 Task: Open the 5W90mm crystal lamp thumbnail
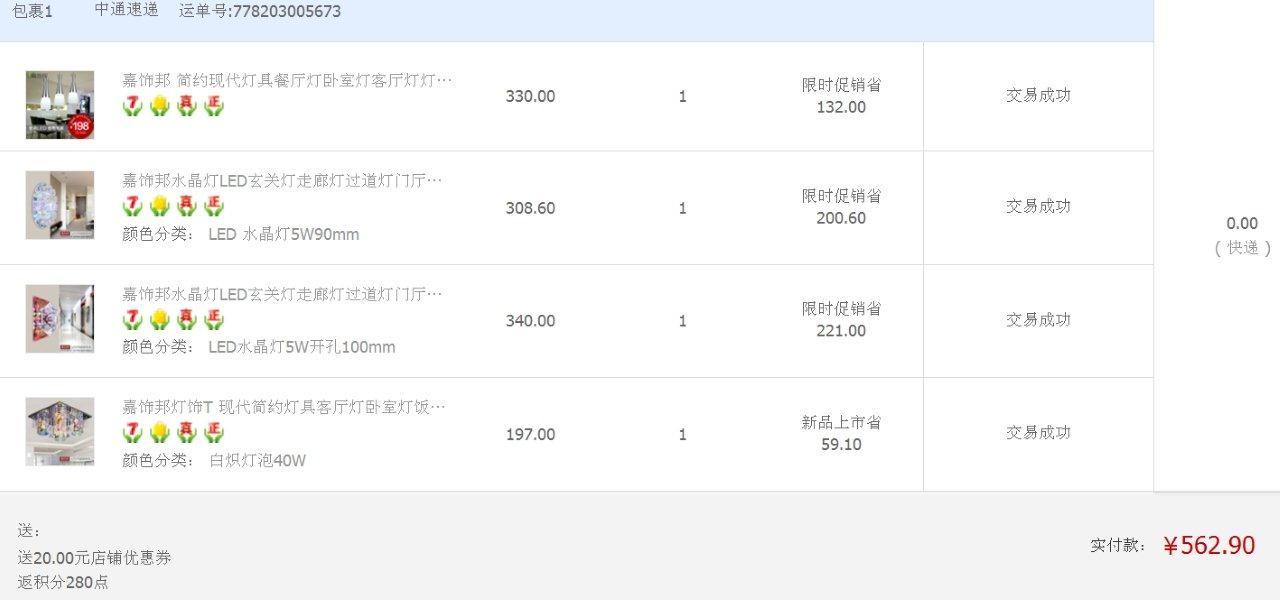[x=60, y=205]
